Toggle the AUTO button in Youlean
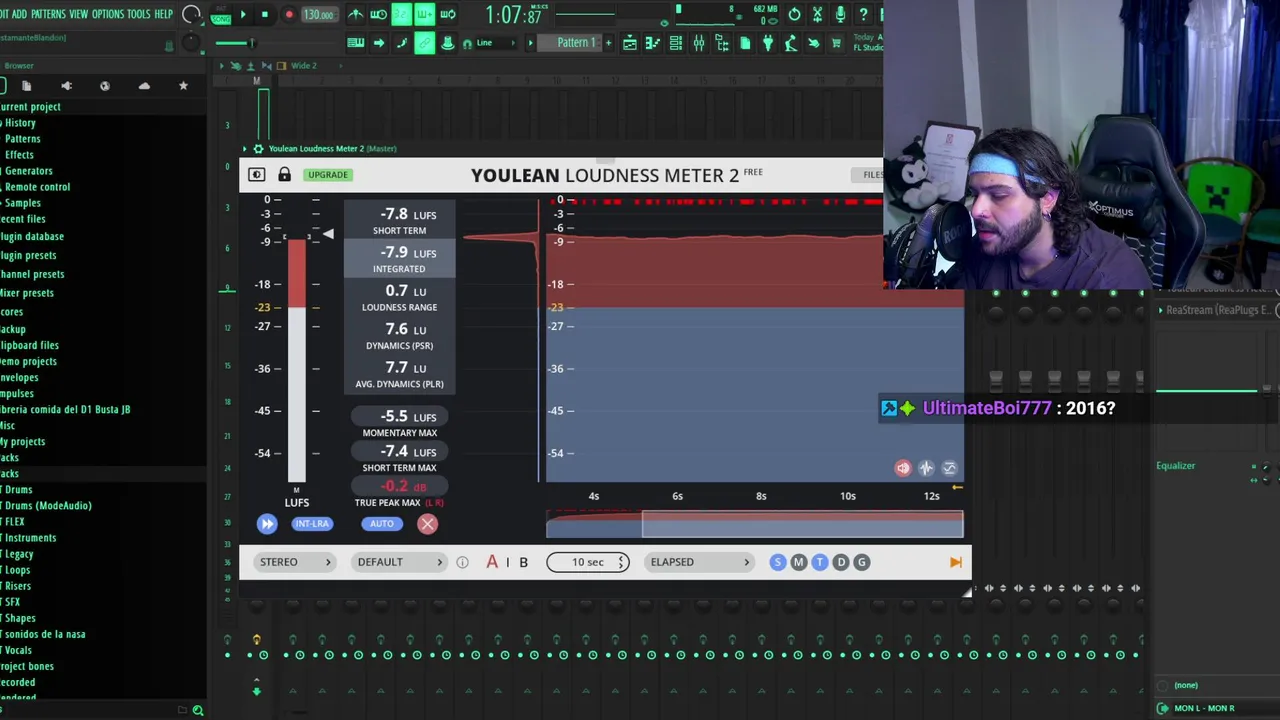This screenshot has width=1280, height=720. [382, 524]
